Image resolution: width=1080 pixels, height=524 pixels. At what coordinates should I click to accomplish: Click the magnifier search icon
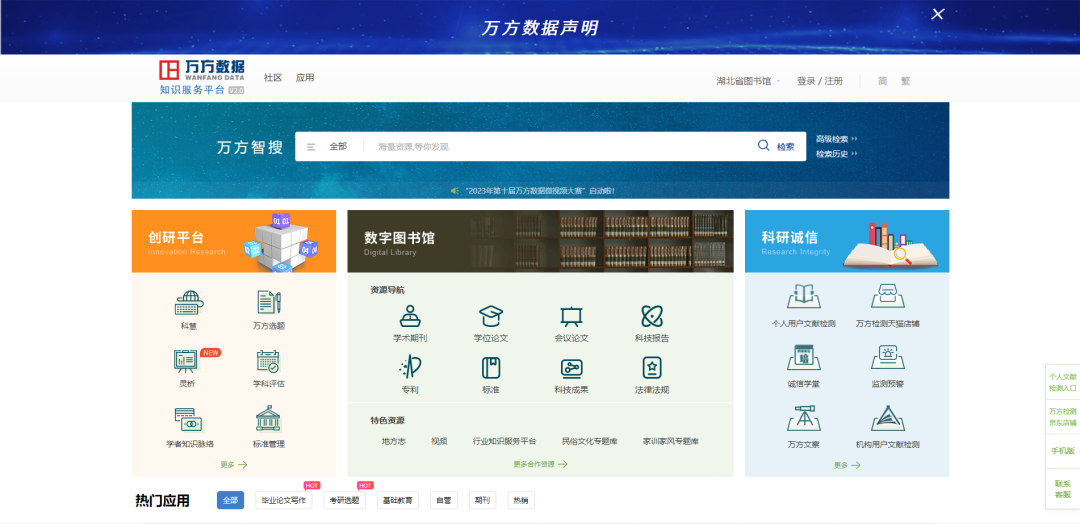coord(763,145)
